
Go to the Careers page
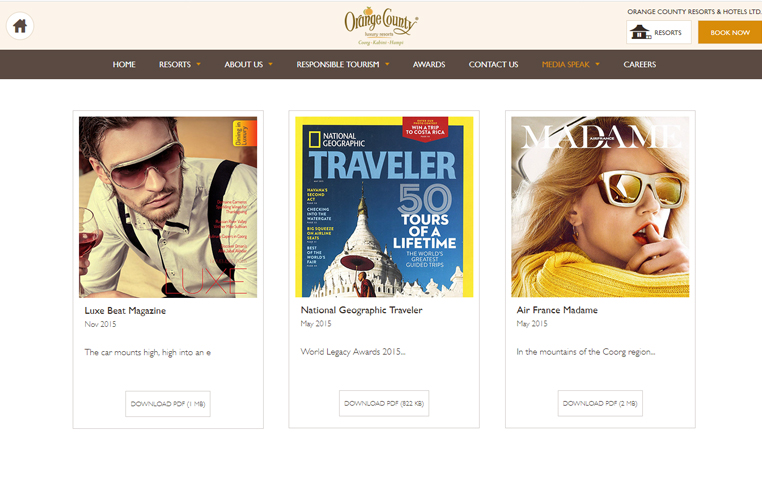tap(640, 64)
